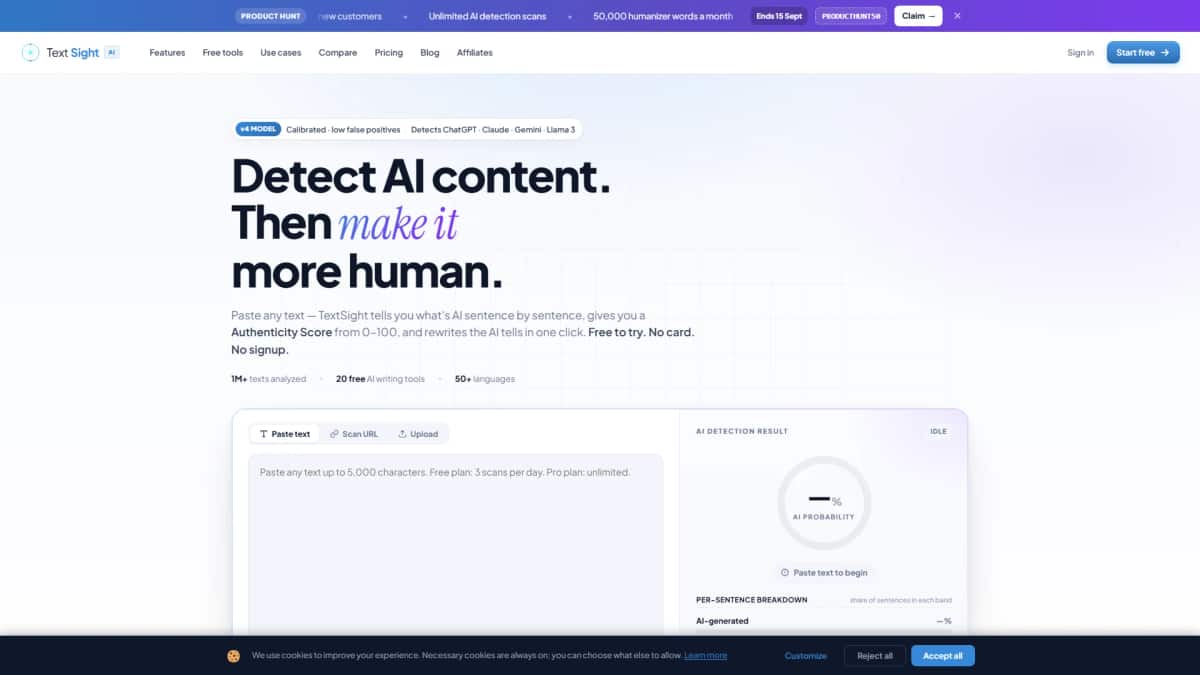Open the cookie Learn more link
Viewport: 1200px width, 675px height.
tap(706, 656)
